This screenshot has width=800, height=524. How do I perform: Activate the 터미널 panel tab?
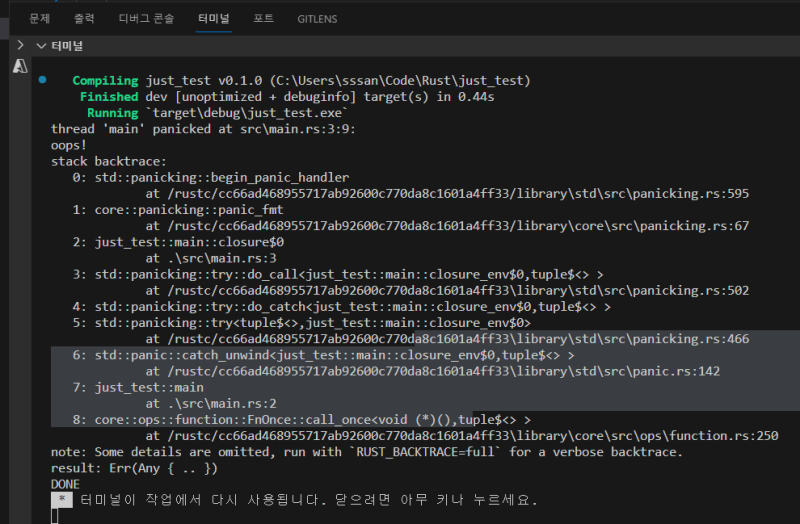pyautogui.click(x=213, y=18)
